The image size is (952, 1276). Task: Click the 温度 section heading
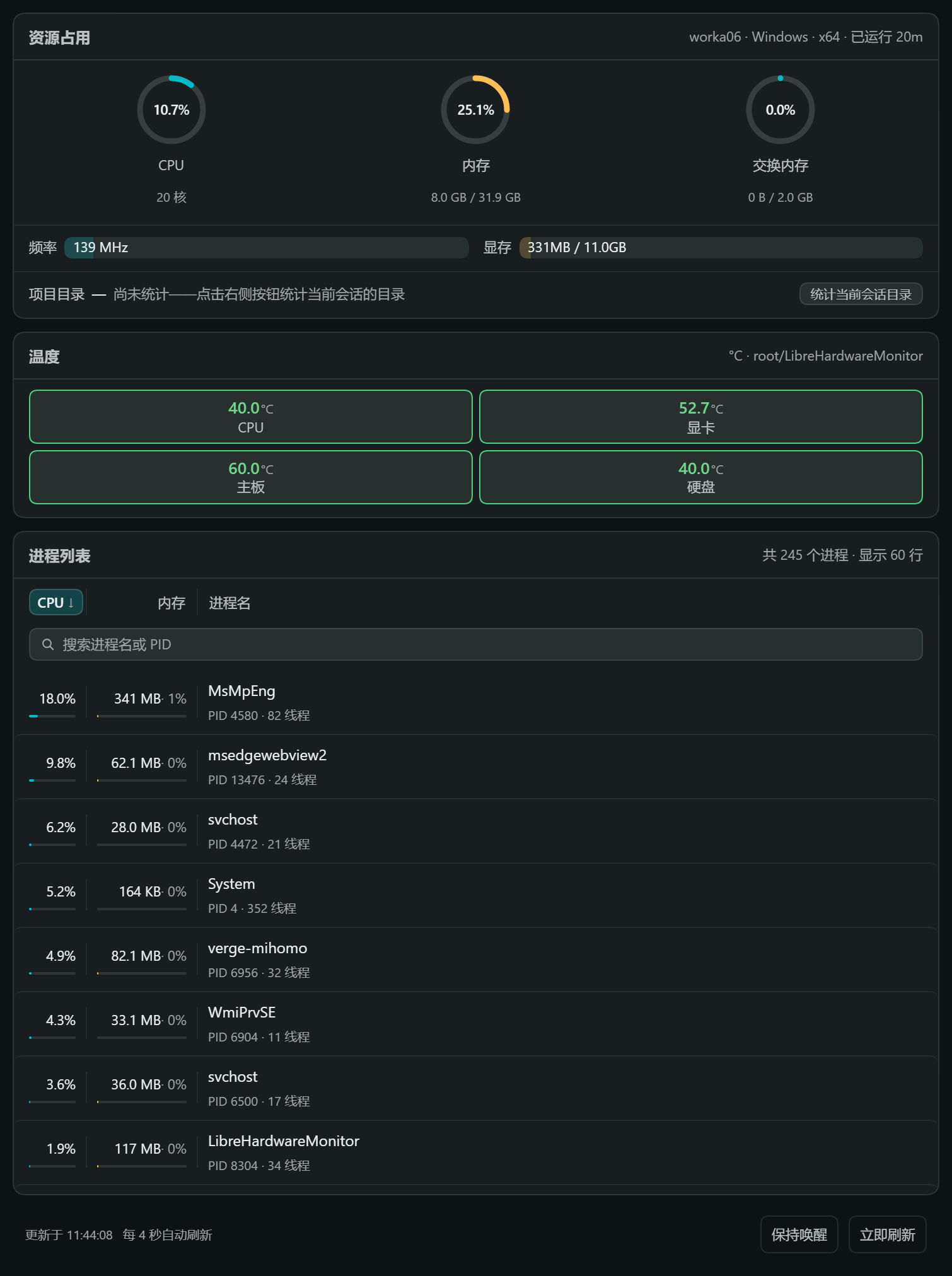(44, 357)
